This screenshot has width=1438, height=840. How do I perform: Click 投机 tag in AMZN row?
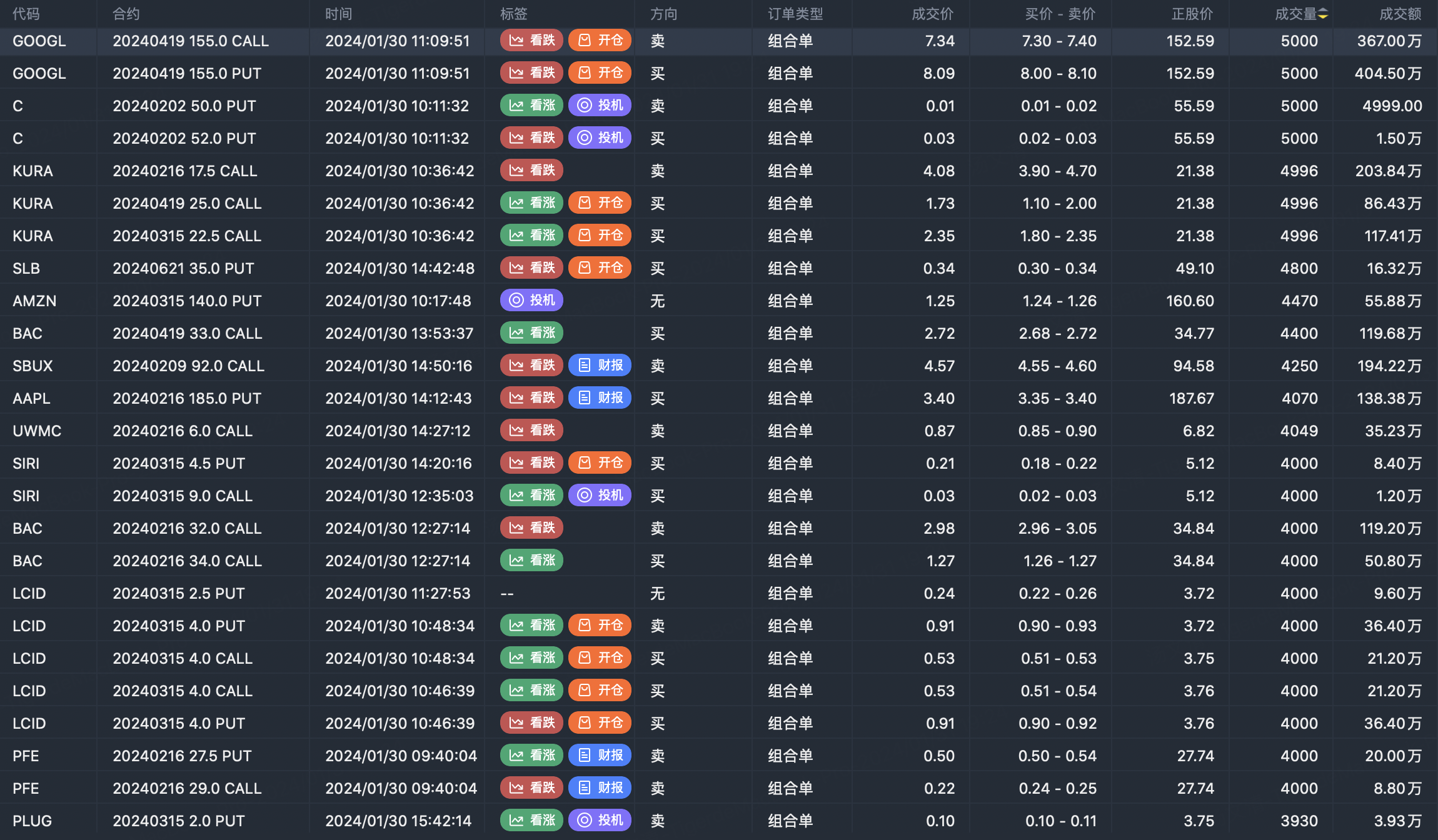[531, 301]
